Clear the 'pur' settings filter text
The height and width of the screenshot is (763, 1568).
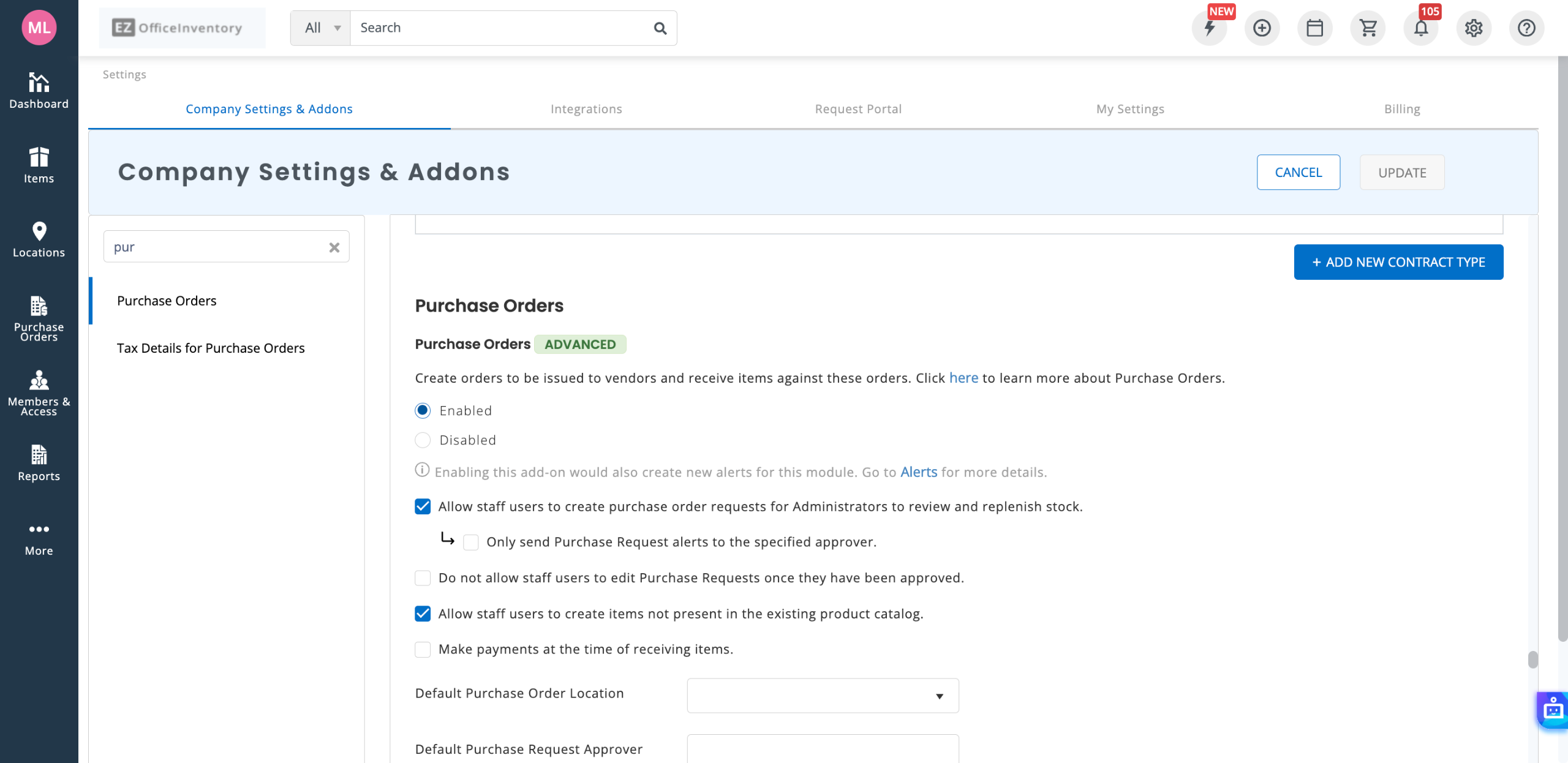point(334,247)
